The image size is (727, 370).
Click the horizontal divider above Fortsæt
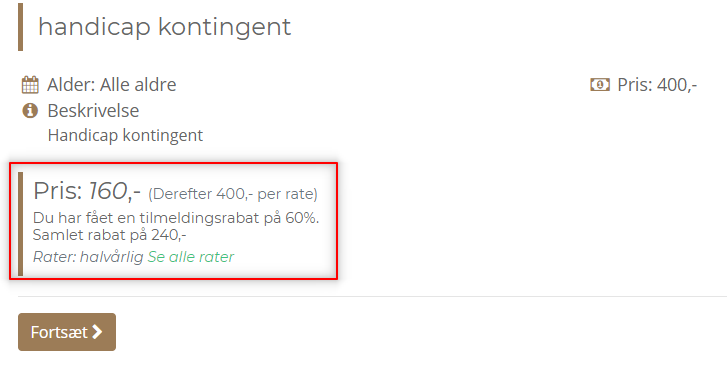(x=372, y=296)
